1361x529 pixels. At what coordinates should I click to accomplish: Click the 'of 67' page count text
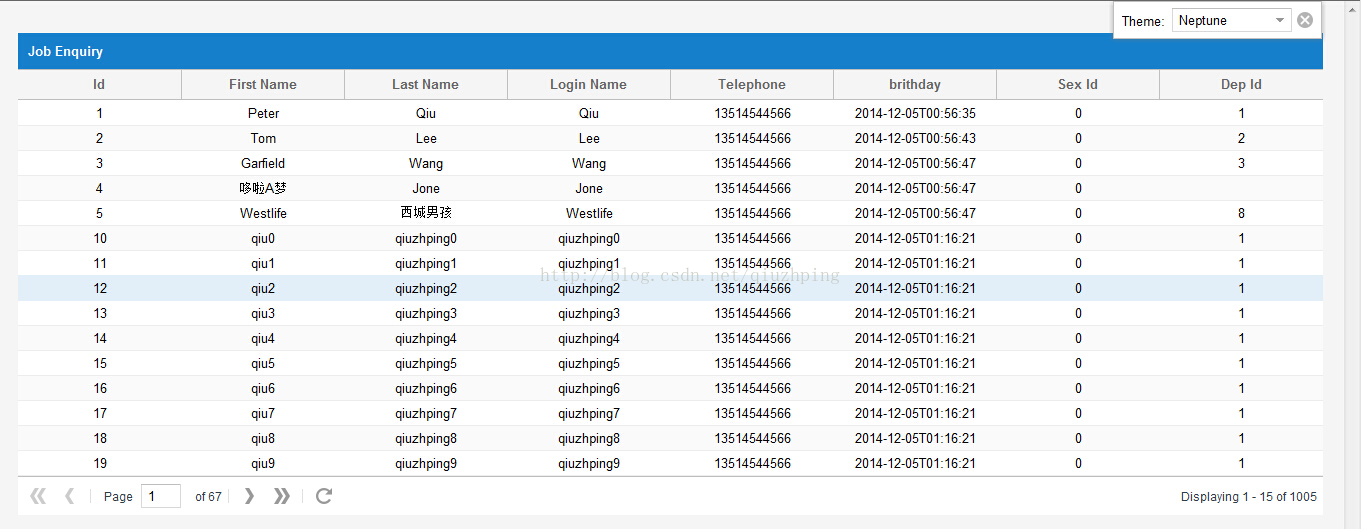point(208,496)
